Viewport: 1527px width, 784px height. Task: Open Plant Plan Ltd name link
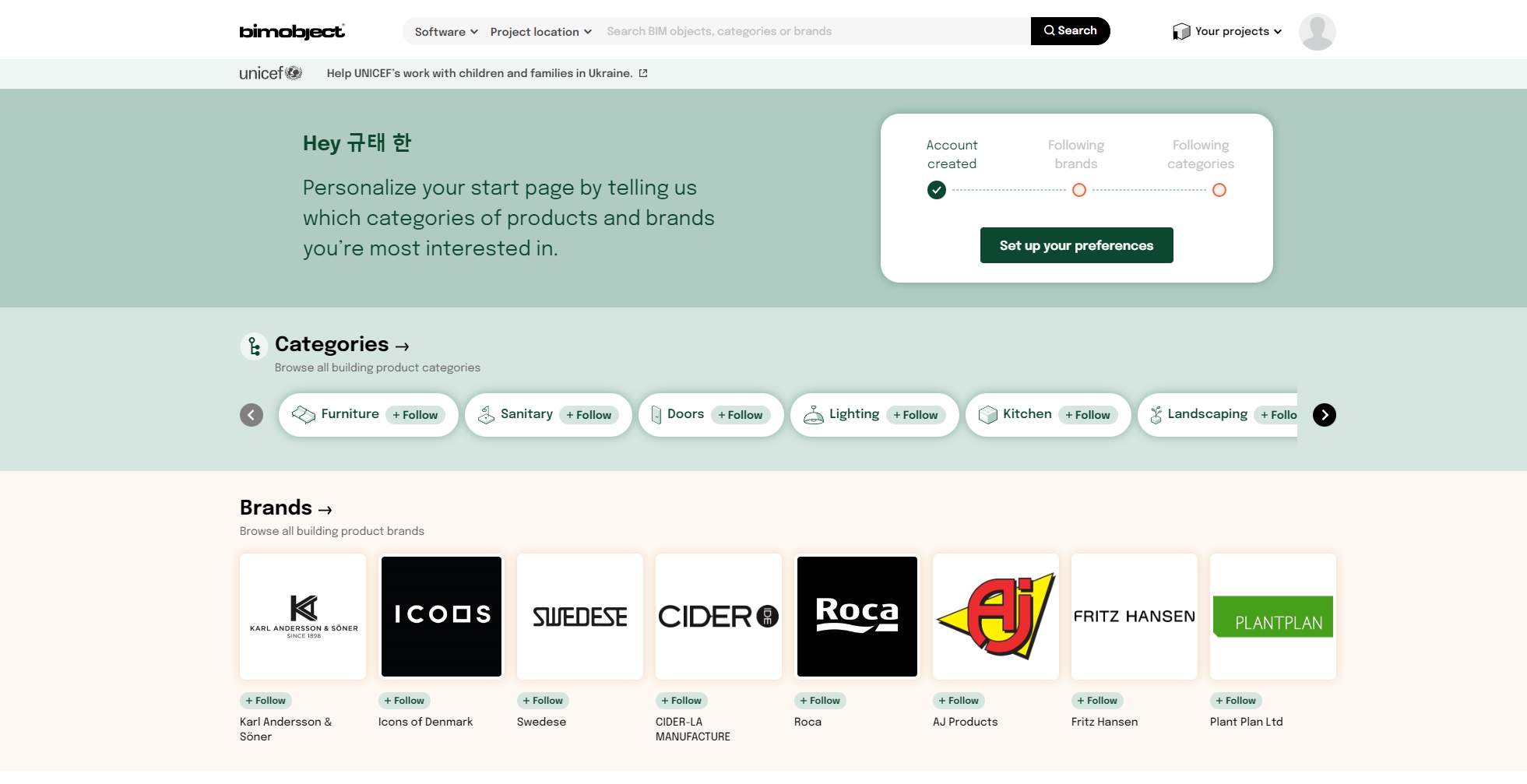click(x=1246, y=722)
